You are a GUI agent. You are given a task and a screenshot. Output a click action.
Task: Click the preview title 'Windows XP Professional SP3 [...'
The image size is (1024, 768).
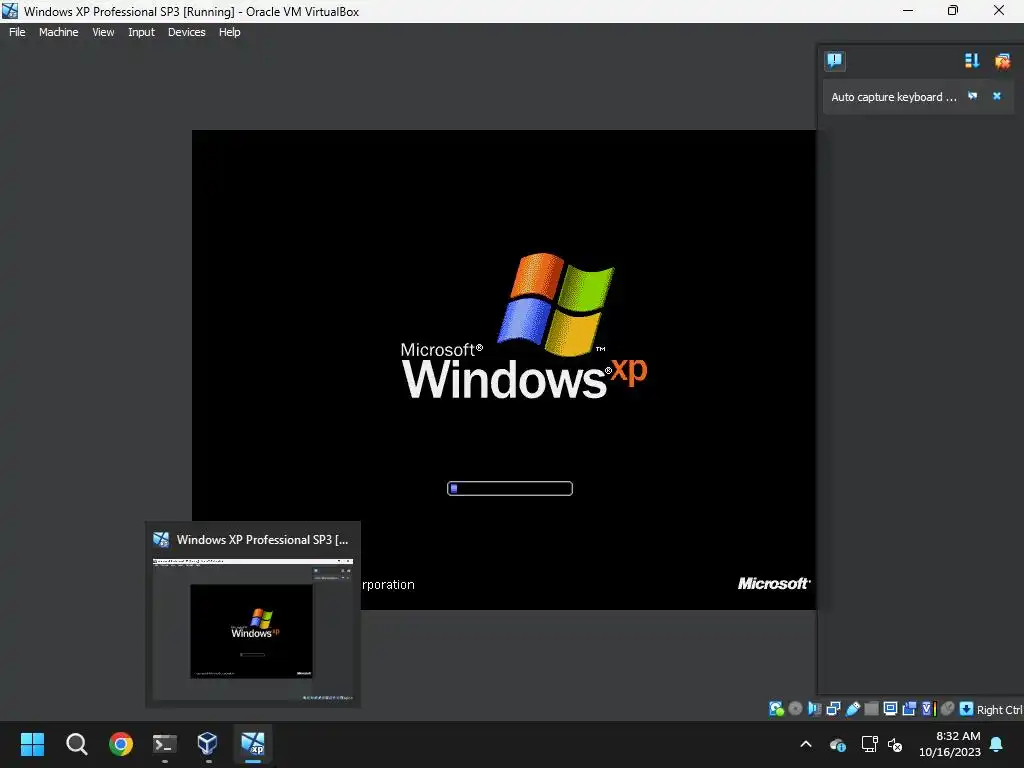263,539
